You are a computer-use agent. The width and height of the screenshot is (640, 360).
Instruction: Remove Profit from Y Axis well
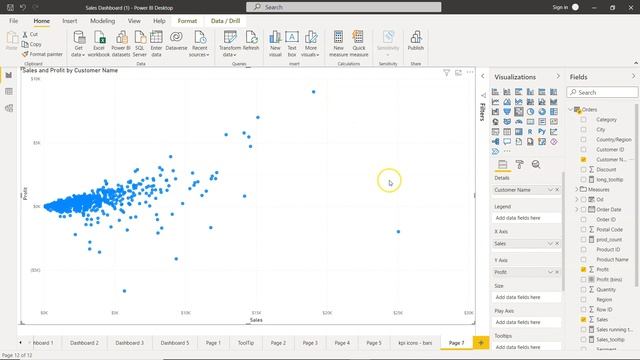[557, 272]
